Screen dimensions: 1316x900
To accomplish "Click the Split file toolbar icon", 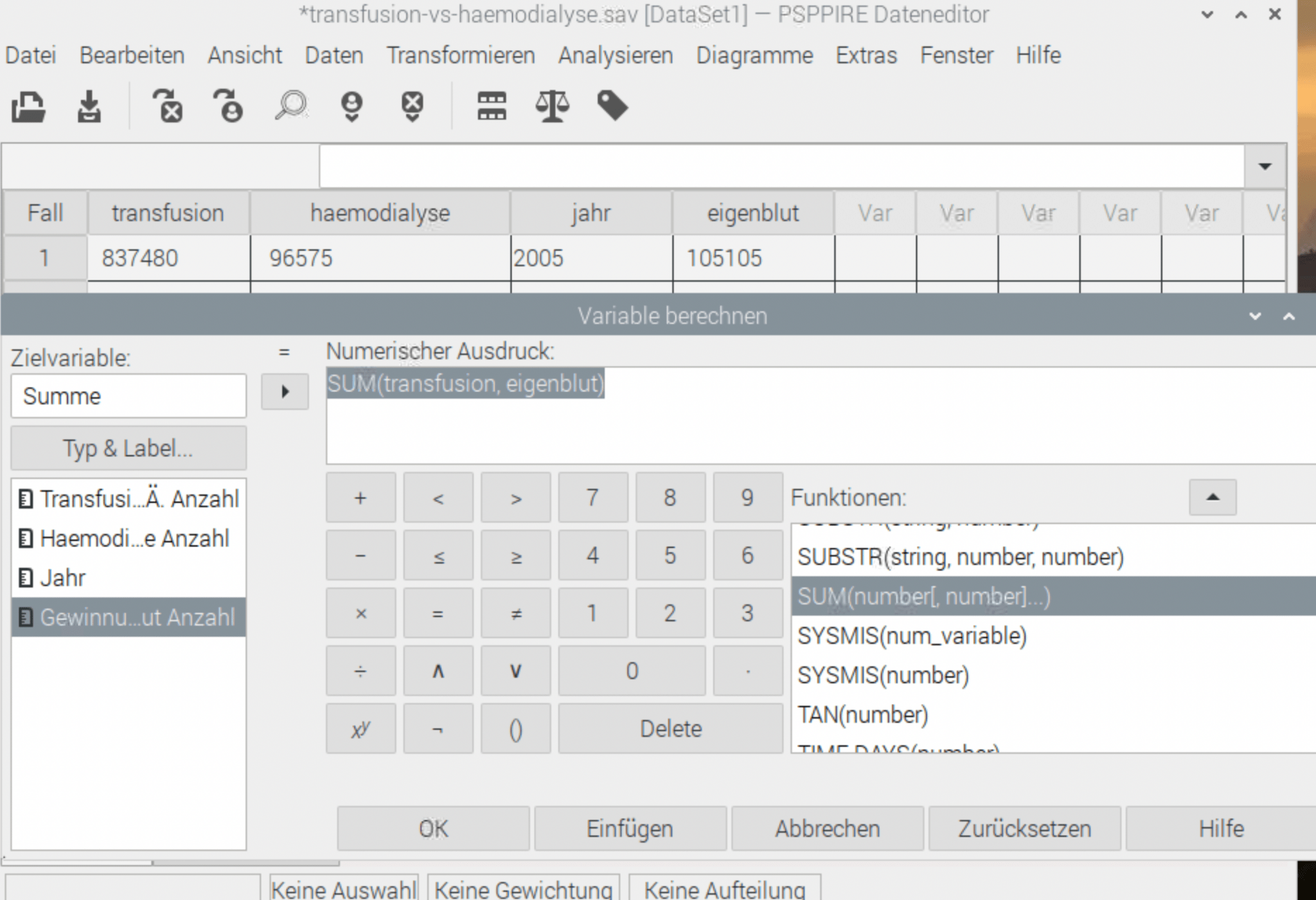I will (492, 106).
